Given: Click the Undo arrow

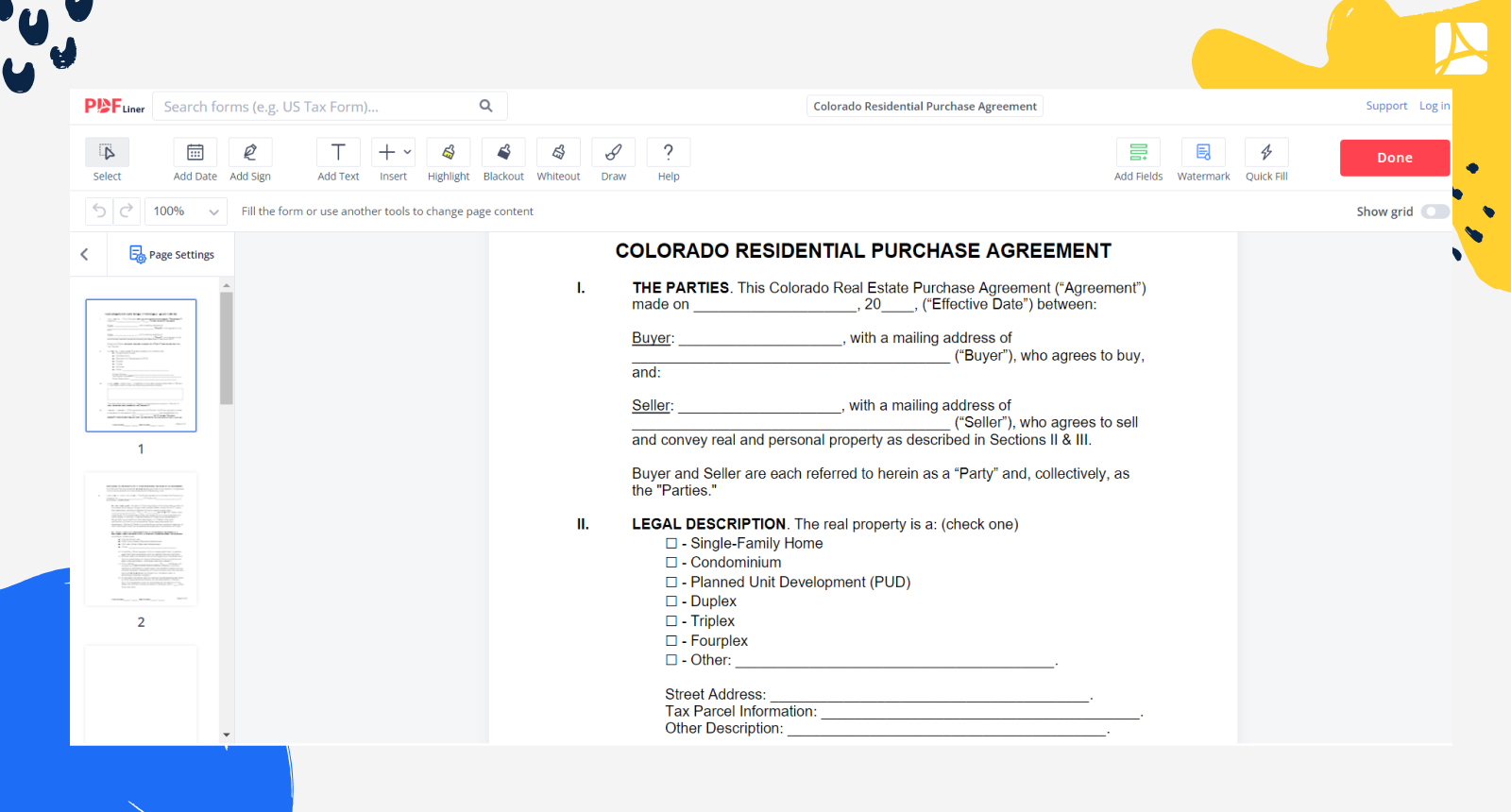Looking at the screenshot, I should pyautogui.click(x=99, y=211).
